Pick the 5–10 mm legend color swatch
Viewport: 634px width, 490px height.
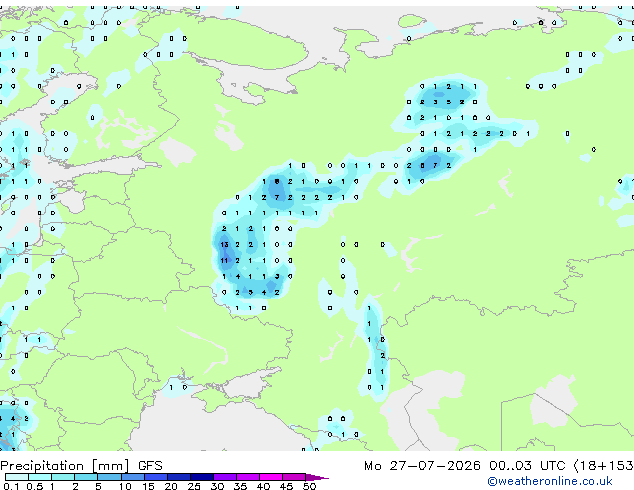109,477
